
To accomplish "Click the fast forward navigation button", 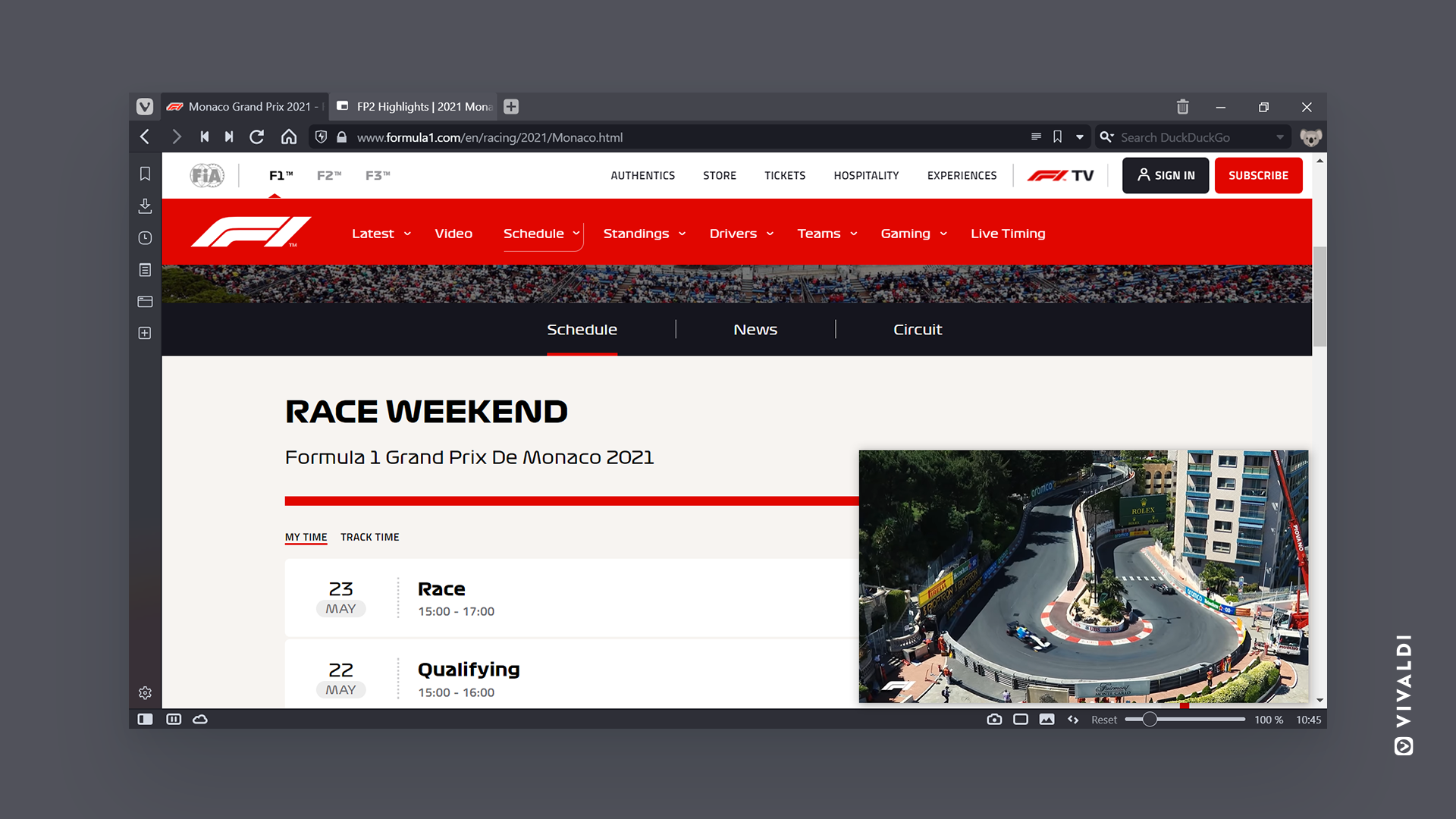I will click(229, 137).
